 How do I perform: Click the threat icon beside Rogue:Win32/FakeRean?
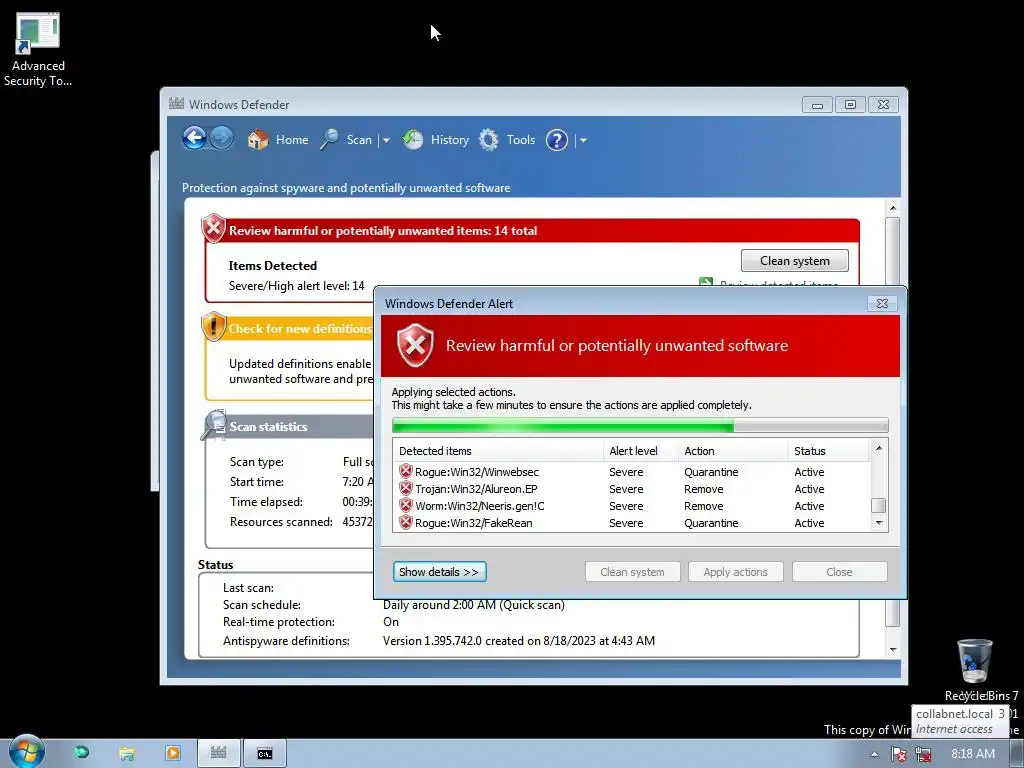406,522
